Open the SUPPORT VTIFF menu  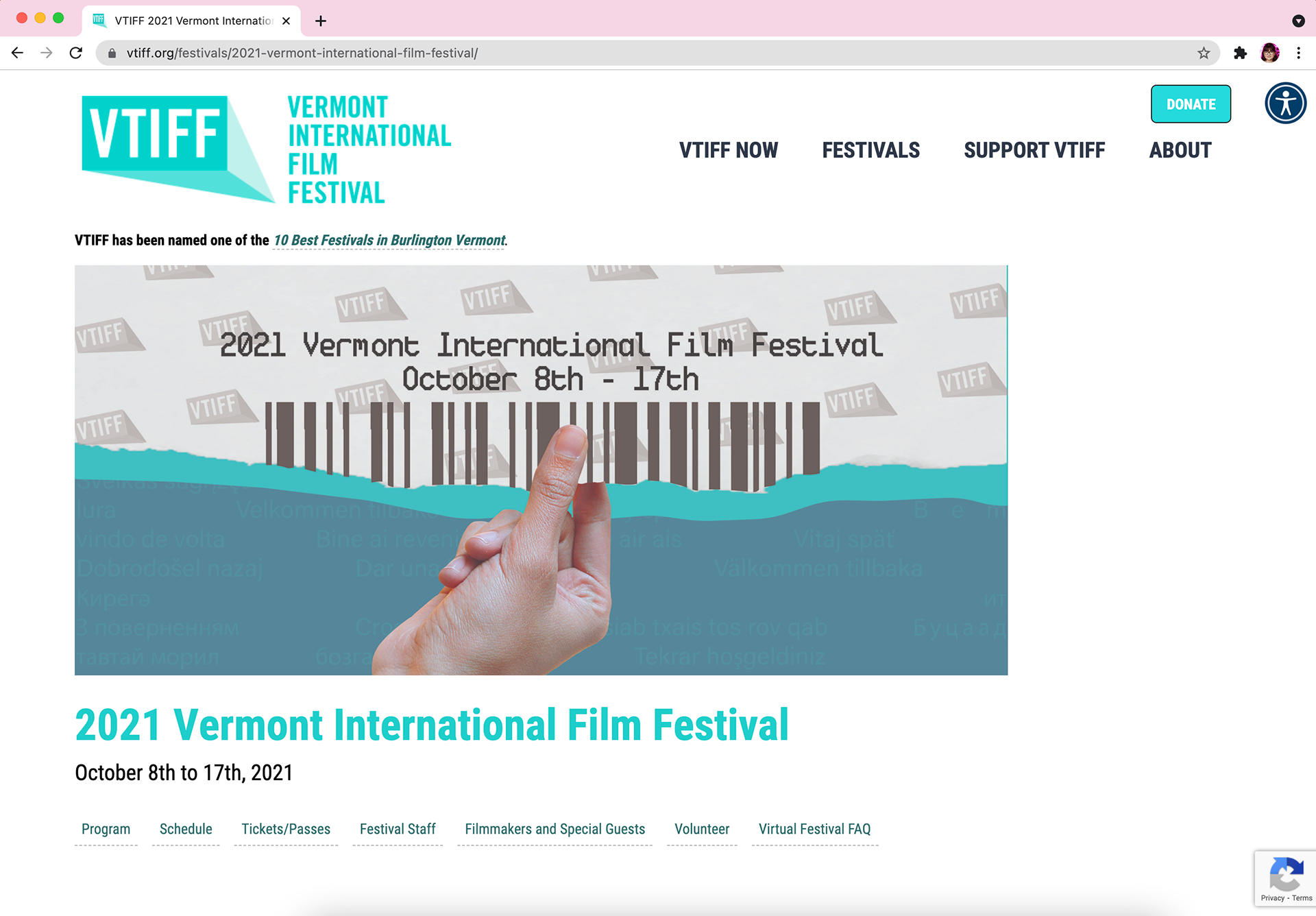point(1034,150)
